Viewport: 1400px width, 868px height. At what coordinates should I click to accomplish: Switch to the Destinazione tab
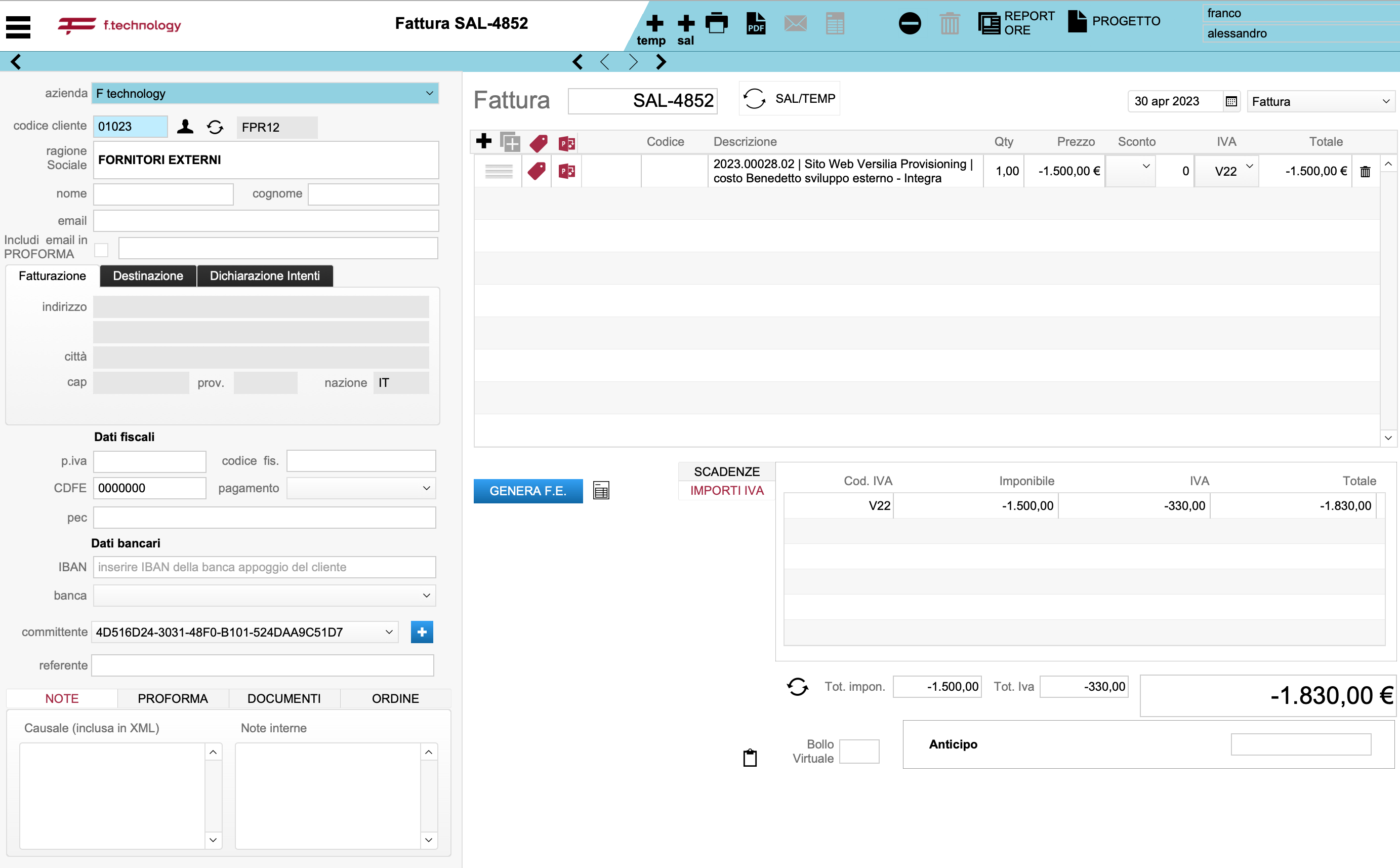148,276
